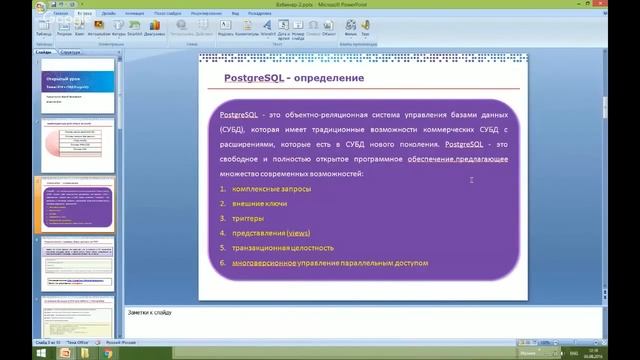The image size is (640, 360).
Task: Select the fifth slide thumbnail
Action: (x=78, y=317)
